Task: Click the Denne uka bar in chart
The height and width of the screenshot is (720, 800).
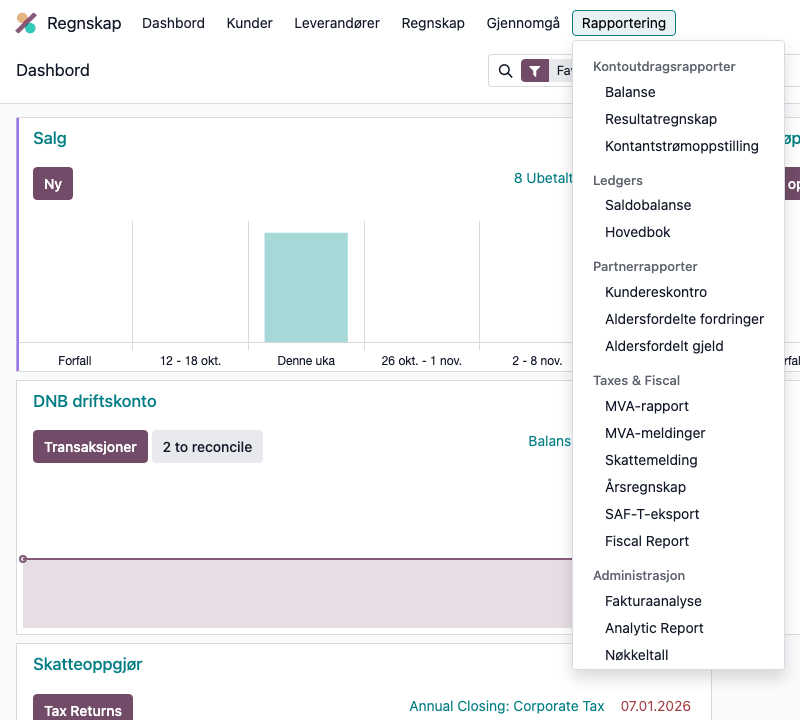Action: [x=306, y=287]
